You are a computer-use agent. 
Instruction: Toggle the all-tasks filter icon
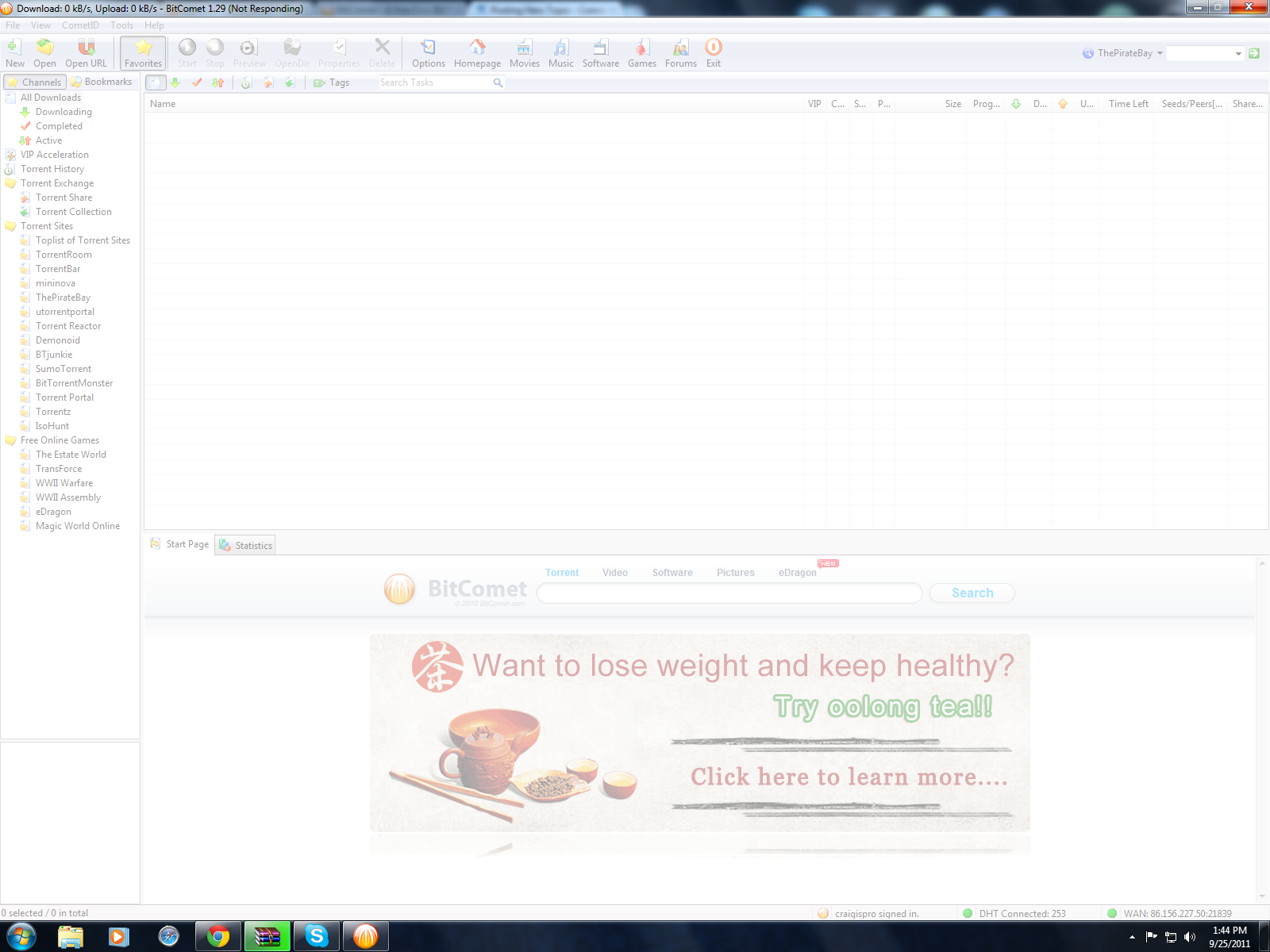coord(156,83)
